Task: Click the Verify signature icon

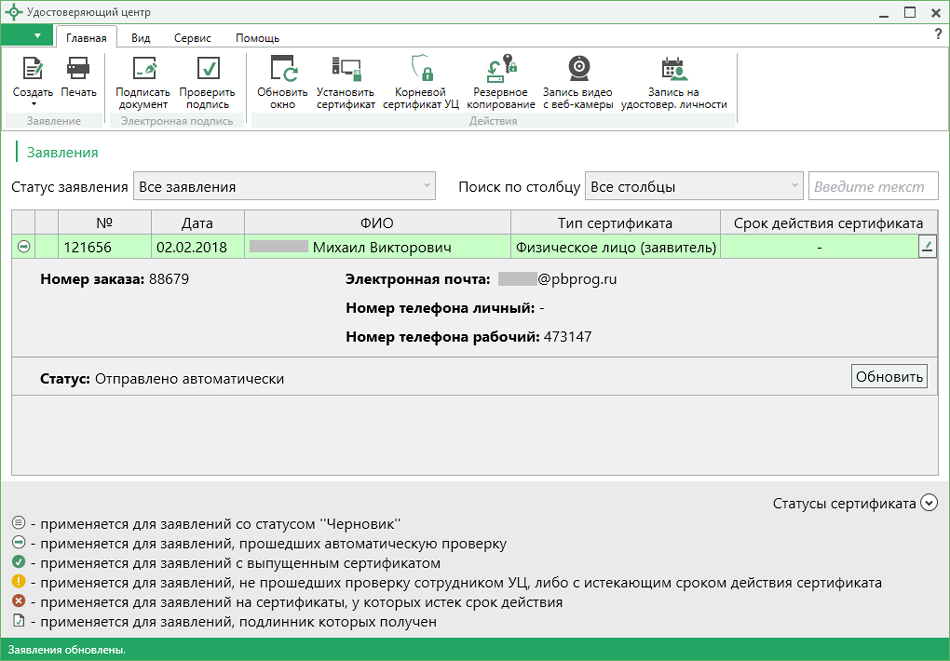Action: point(207,69)
